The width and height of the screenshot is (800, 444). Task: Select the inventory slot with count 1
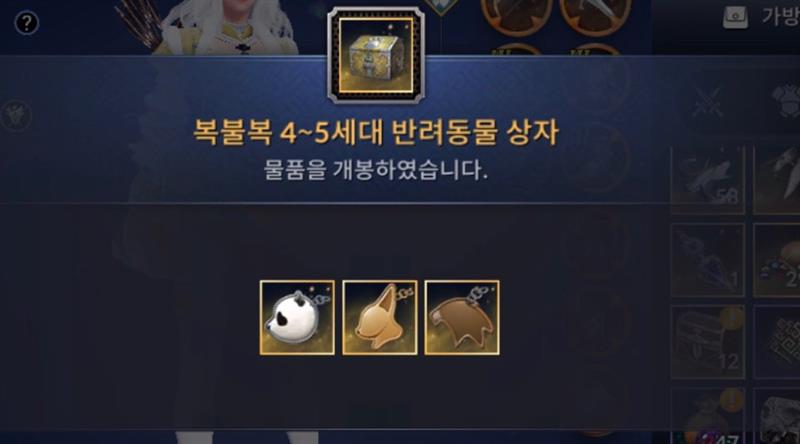coord(708,260)
